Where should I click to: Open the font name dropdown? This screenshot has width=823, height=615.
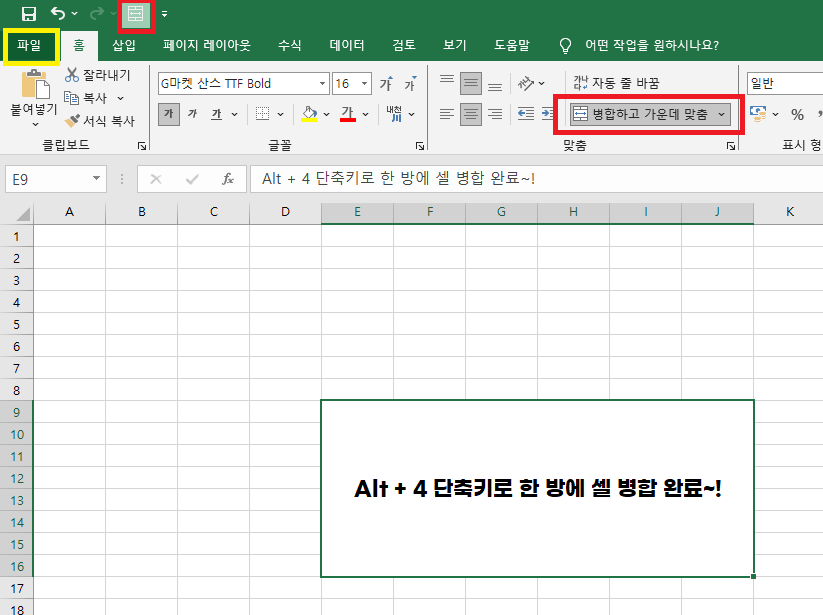(x=322, y=83)
